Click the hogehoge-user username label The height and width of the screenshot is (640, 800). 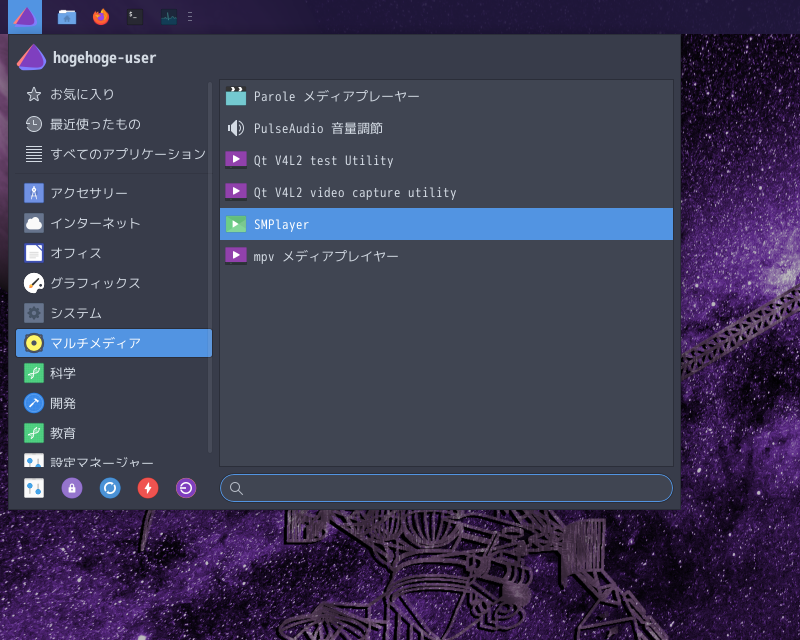(x=105, y=58)
